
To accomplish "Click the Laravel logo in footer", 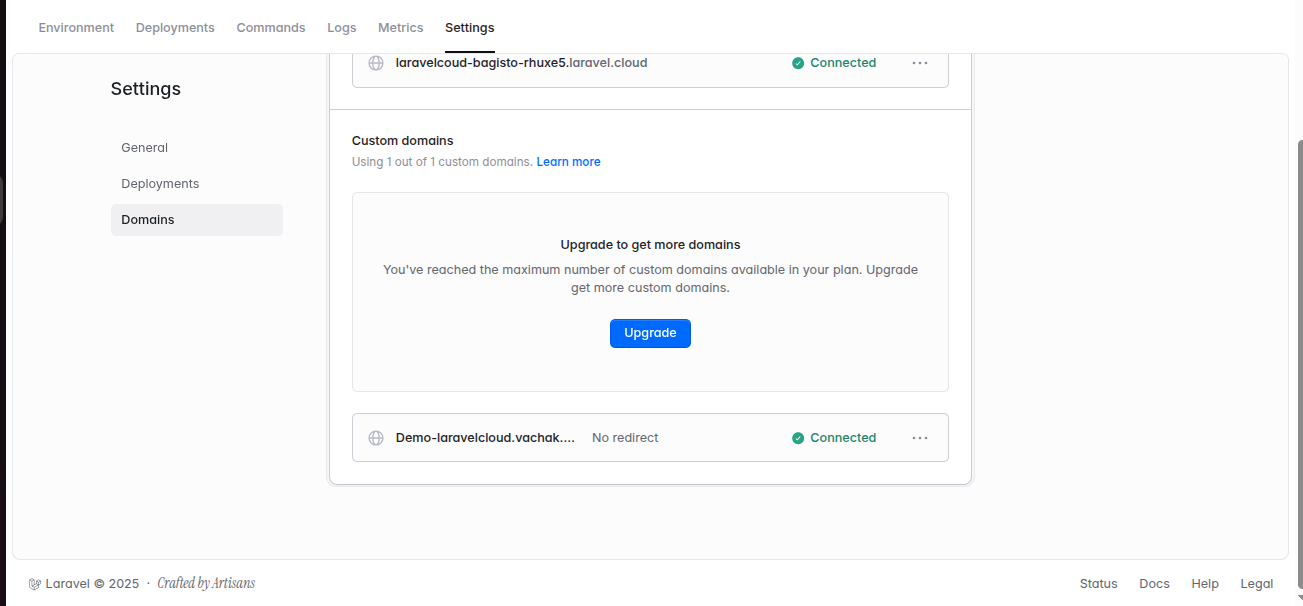I will 34,584.
